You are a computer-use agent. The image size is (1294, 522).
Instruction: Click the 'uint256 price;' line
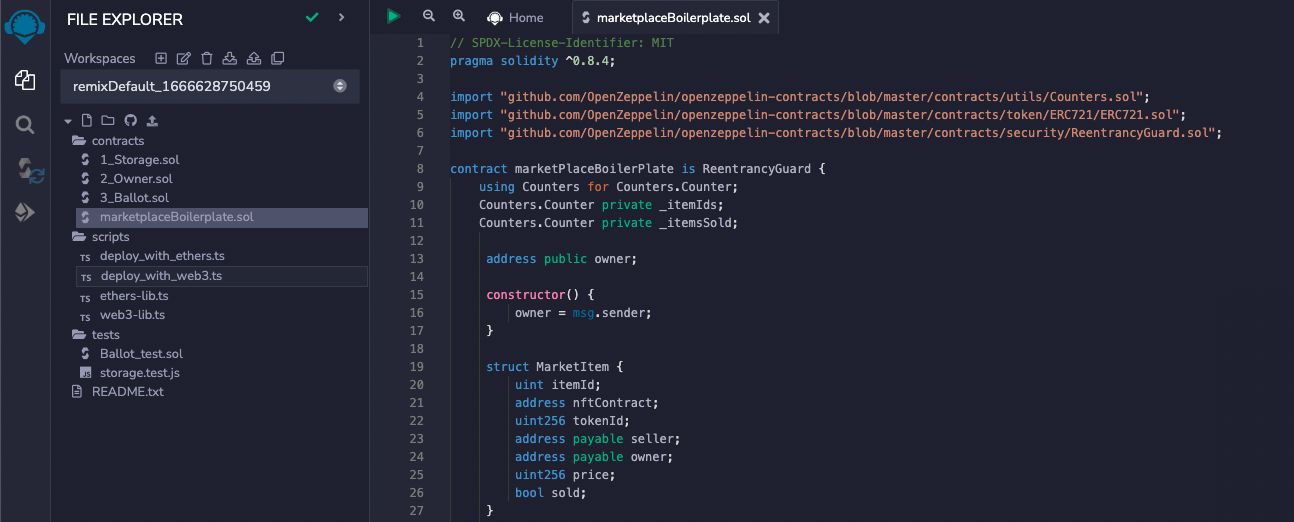tap(565, 475)
